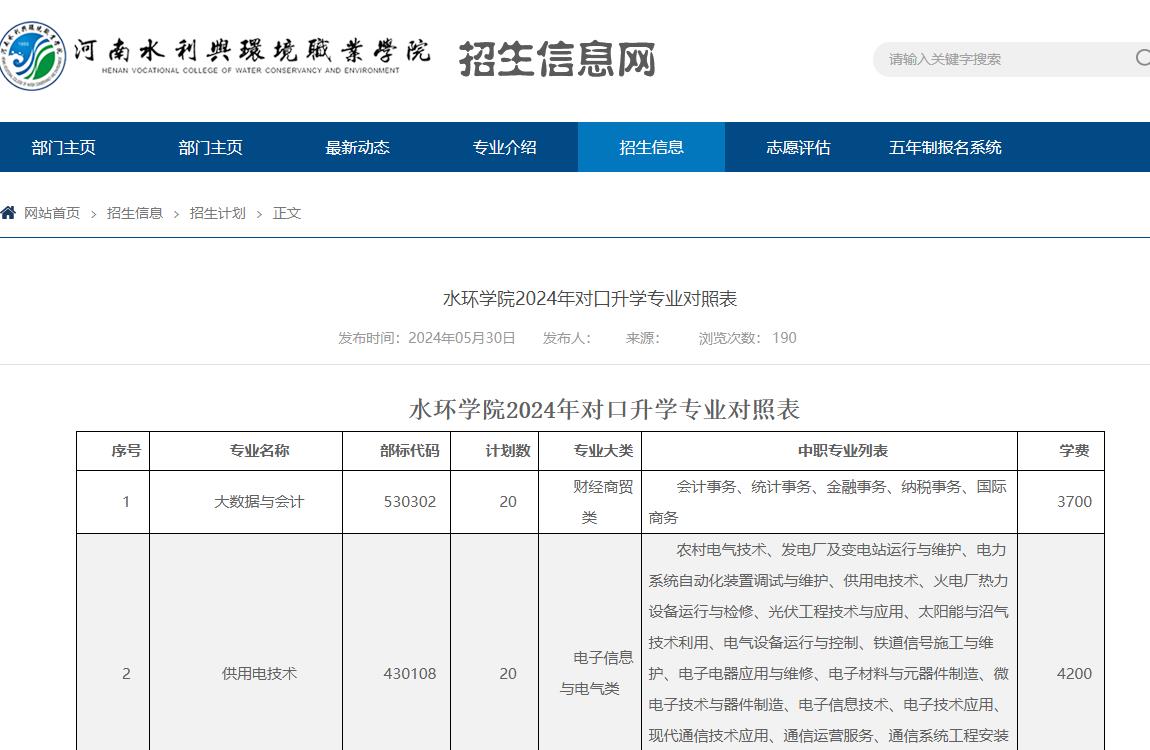
Task: Click the view count 190
Action: point(784,338)
